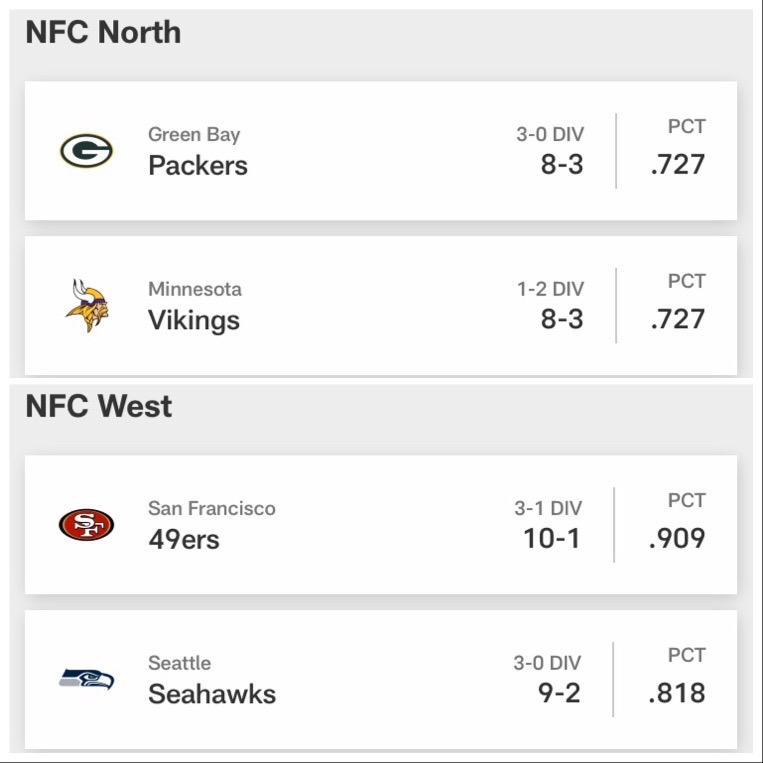This screenshot has width=763, height=763.
Task: Click the San Francisco 49ers logo
Action: point(87,525)
